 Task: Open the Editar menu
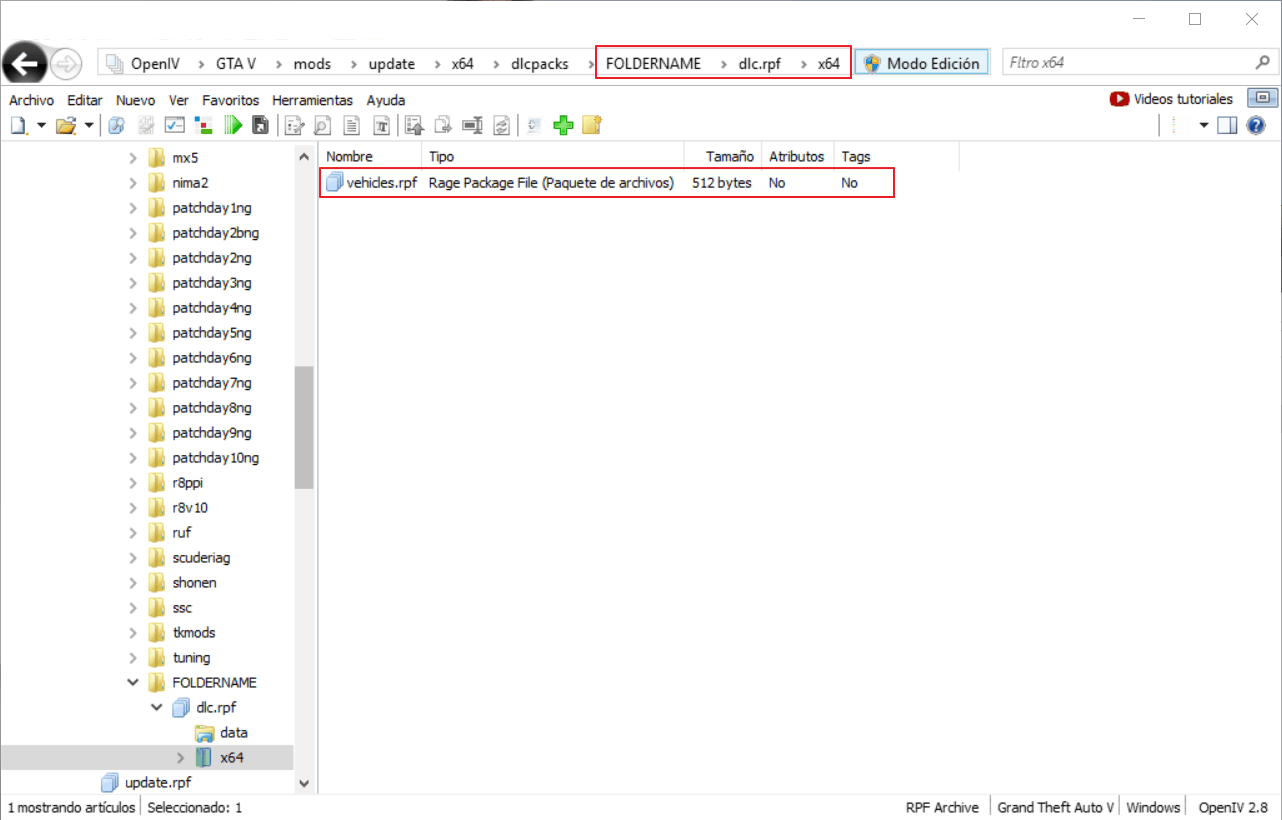pos(85,100)
